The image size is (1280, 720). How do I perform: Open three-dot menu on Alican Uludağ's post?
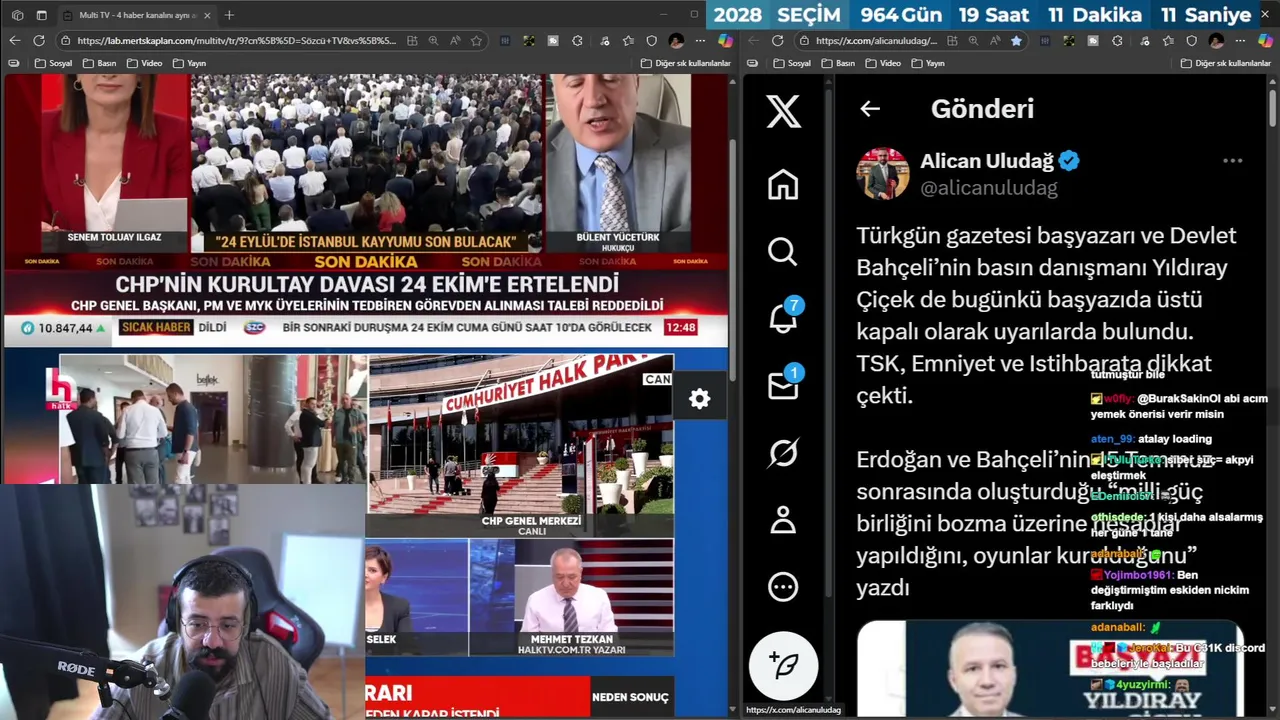point(1232,161)
